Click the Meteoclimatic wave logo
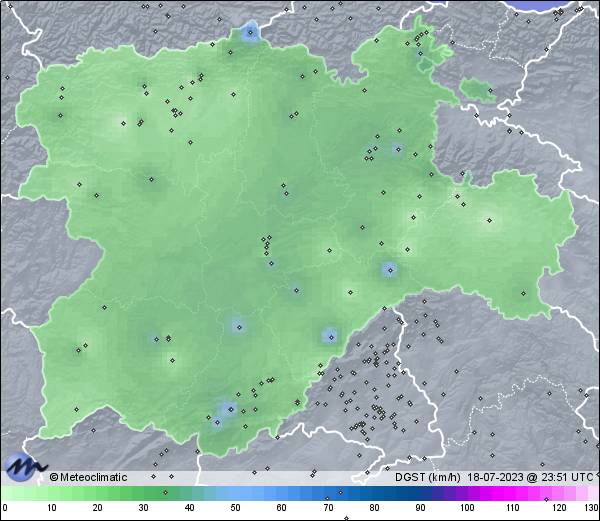600x521 pixels. pos(24,467)
